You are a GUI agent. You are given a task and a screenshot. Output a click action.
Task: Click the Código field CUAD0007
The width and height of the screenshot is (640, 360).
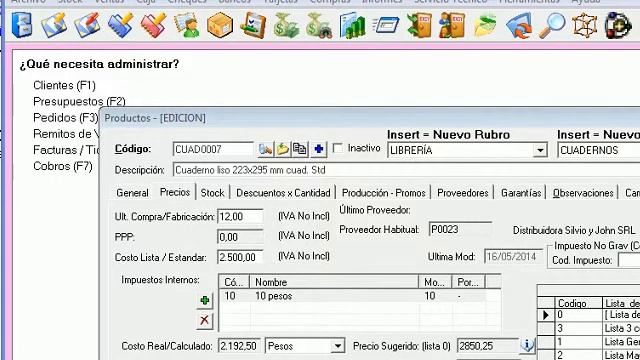click(x=213, y=149)
